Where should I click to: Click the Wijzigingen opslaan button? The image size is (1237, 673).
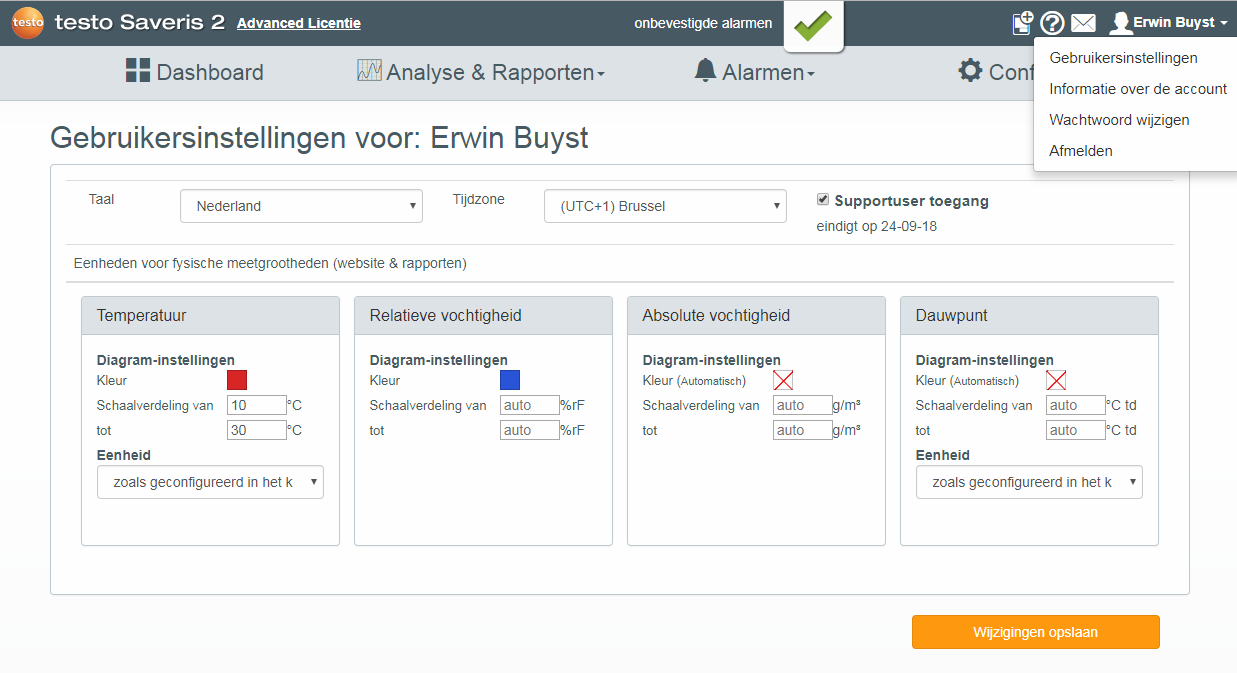pyautogui.click(x=1035, y=632)
